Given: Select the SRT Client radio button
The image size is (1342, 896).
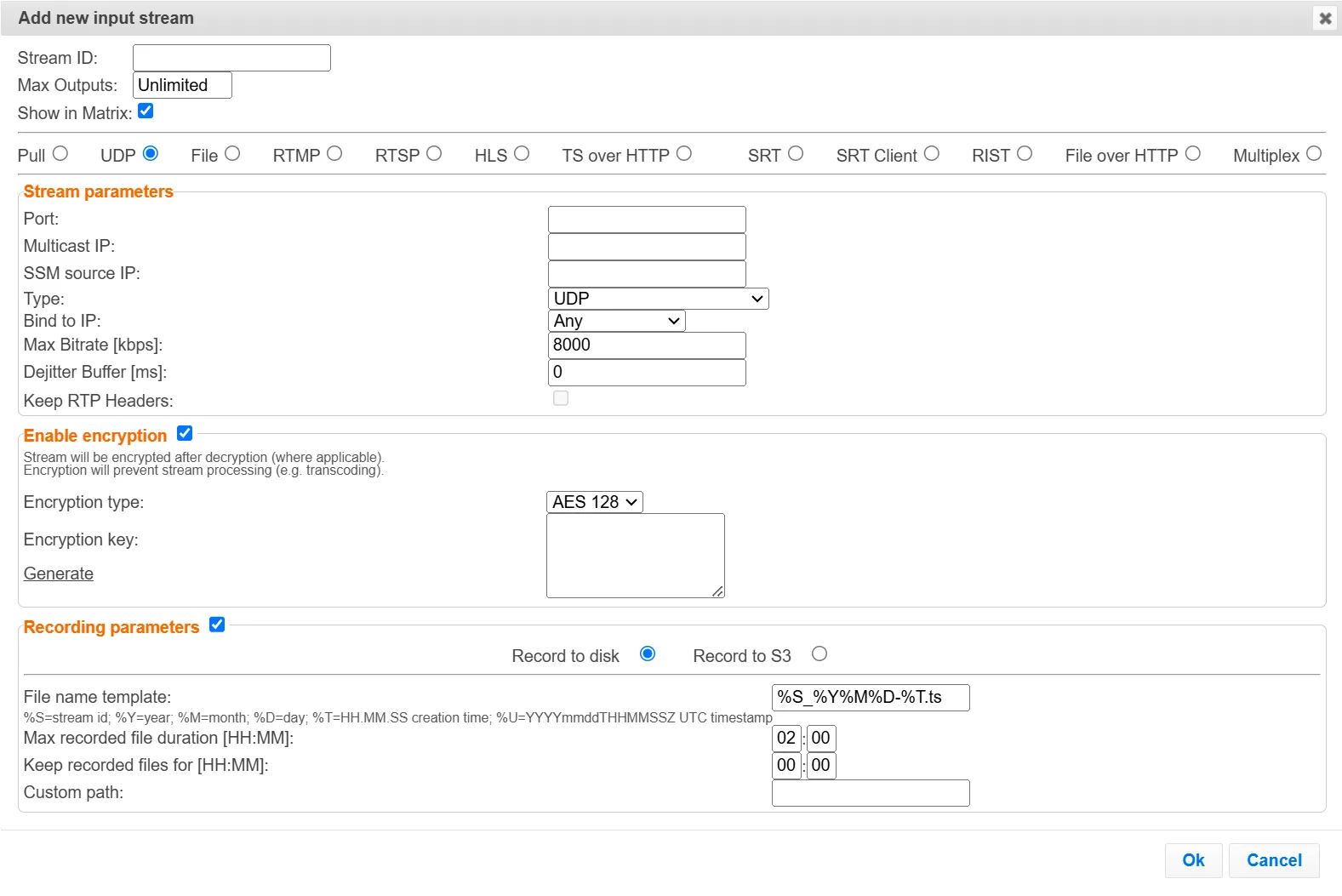Looking at the screenshot, I should [932, 153].
